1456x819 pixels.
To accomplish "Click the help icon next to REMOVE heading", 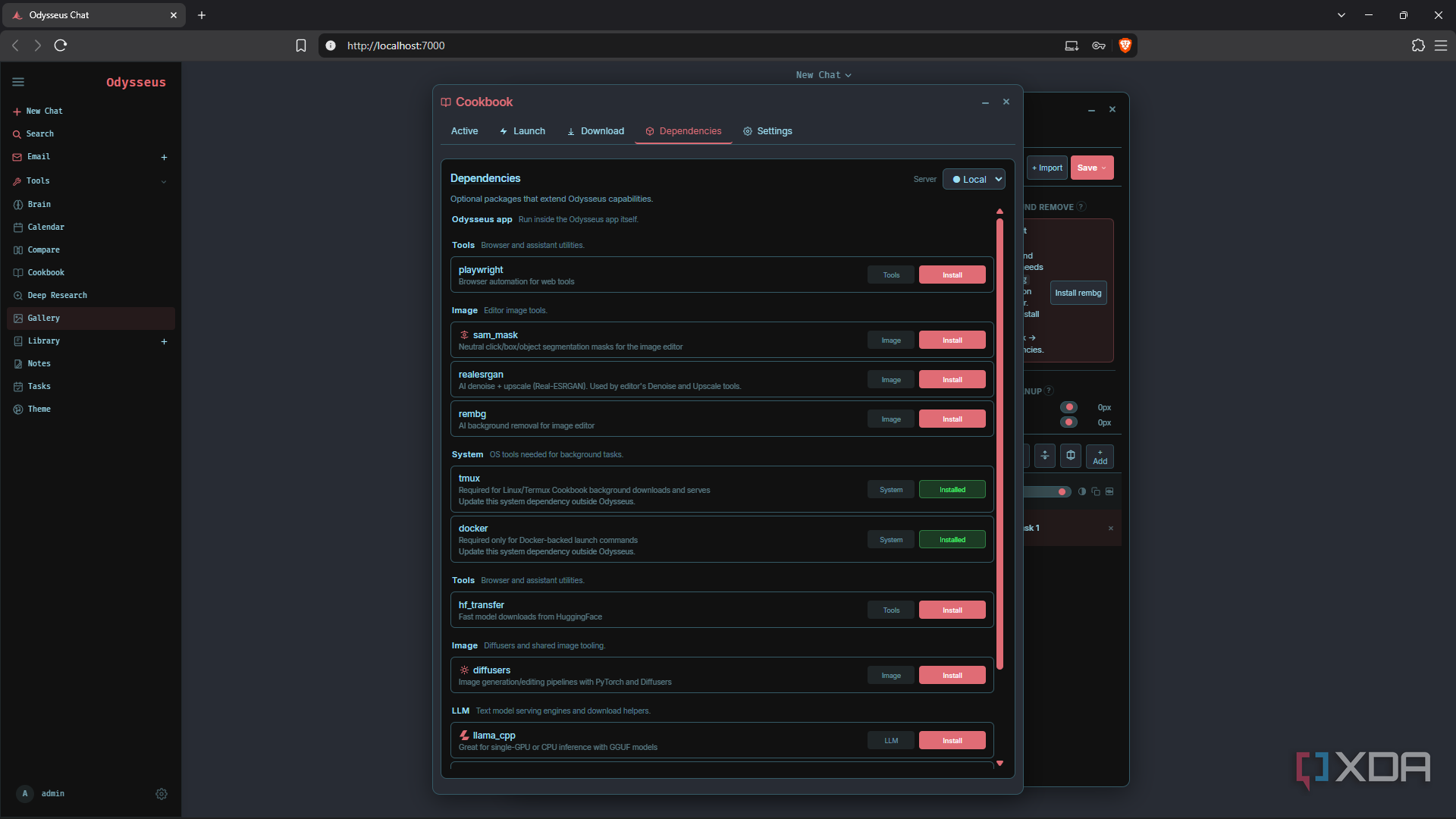I will pos(1081,206).
